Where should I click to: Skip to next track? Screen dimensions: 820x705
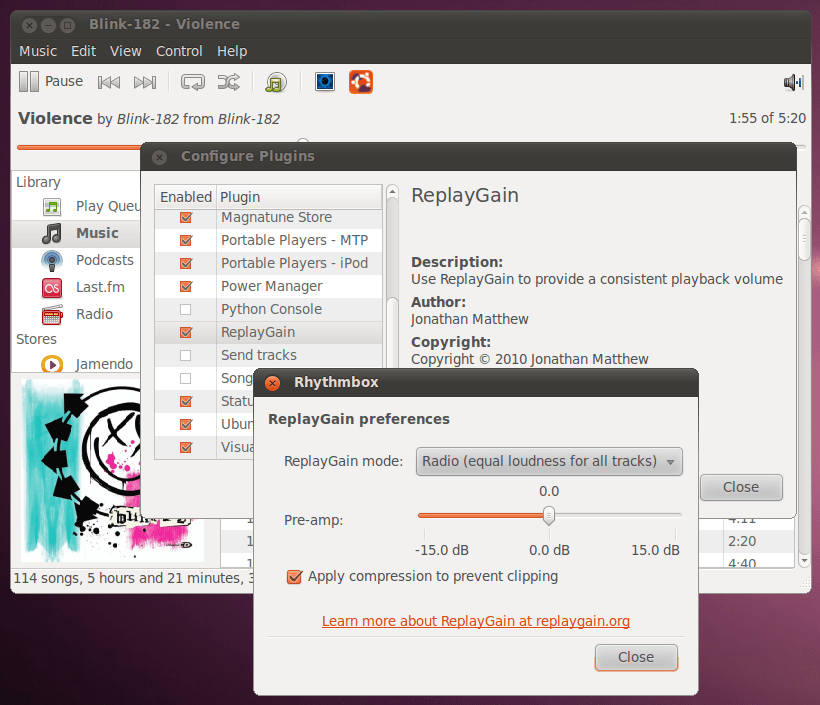point(145,82)
